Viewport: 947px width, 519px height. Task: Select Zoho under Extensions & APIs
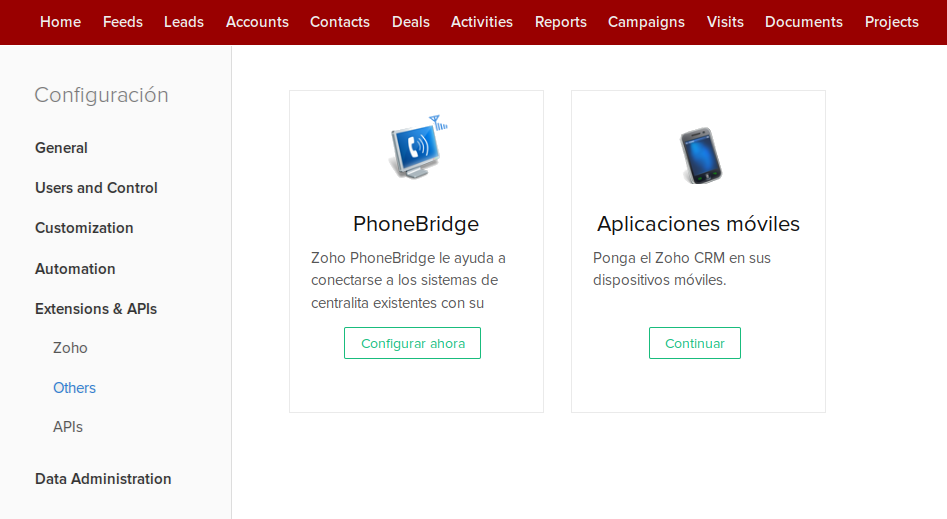click(70, 348)
